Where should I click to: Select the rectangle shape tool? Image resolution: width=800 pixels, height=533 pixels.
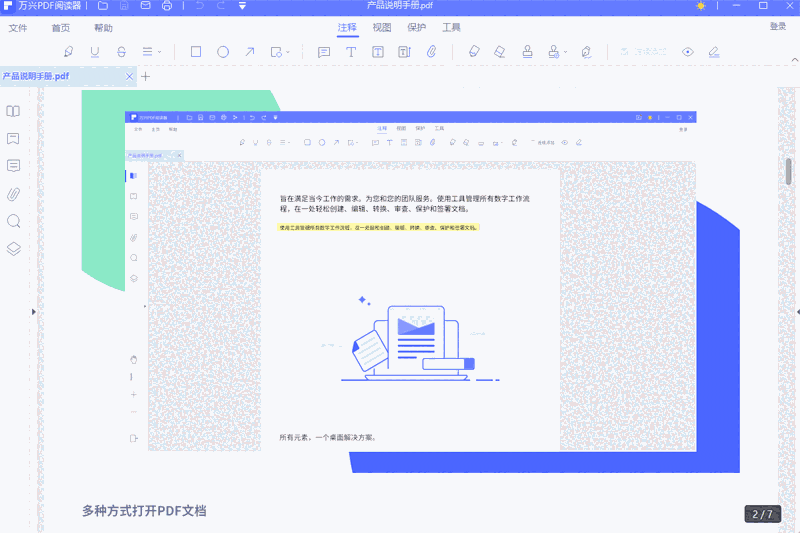pyautogui.click(x=196, y=52)
